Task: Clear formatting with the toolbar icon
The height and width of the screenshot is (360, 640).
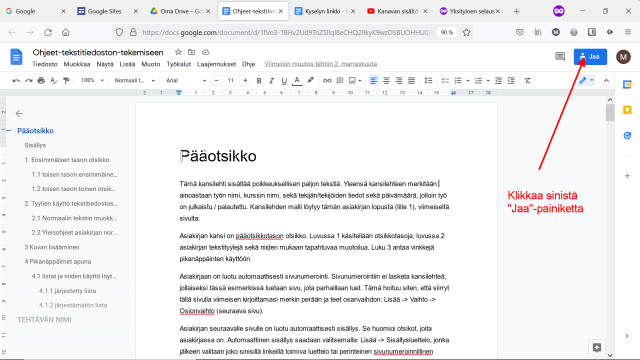Action: tap(528, 81)
